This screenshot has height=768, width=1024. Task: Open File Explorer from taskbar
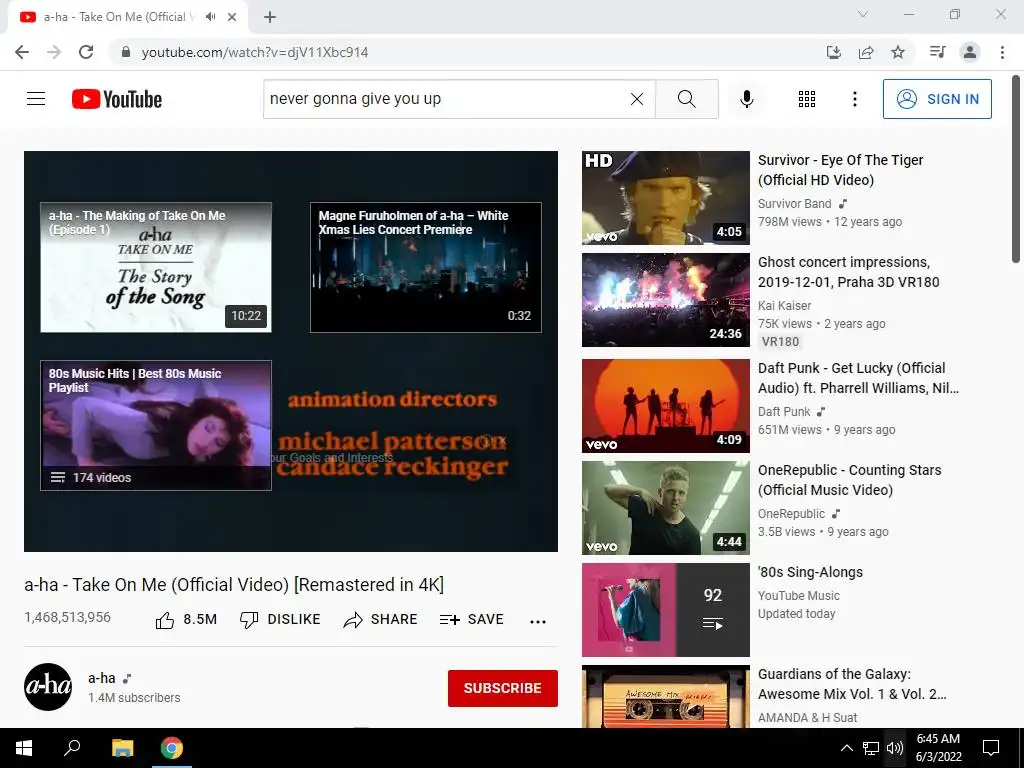pyautogui.click(x=122, y=748)
